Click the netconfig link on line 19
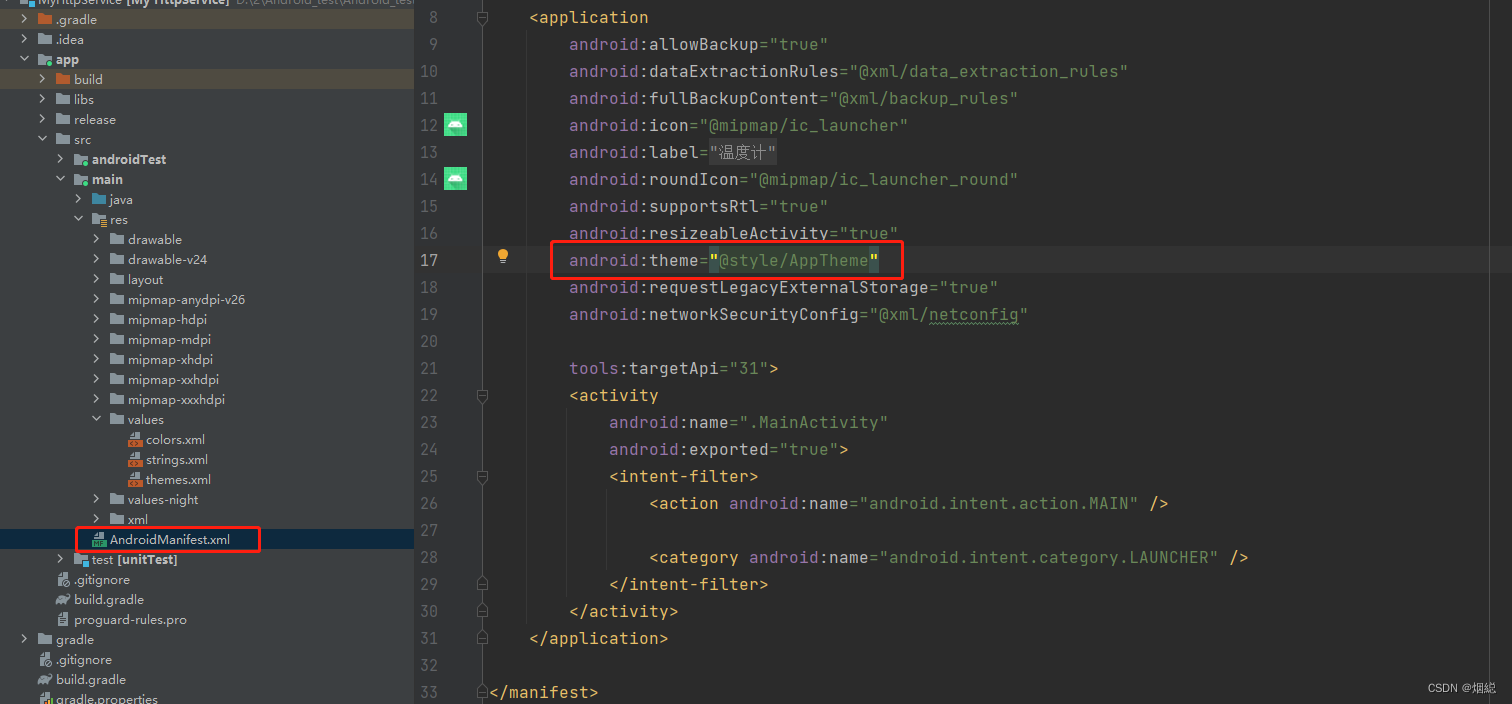1512x704 pixels. (x=975, y=314)
